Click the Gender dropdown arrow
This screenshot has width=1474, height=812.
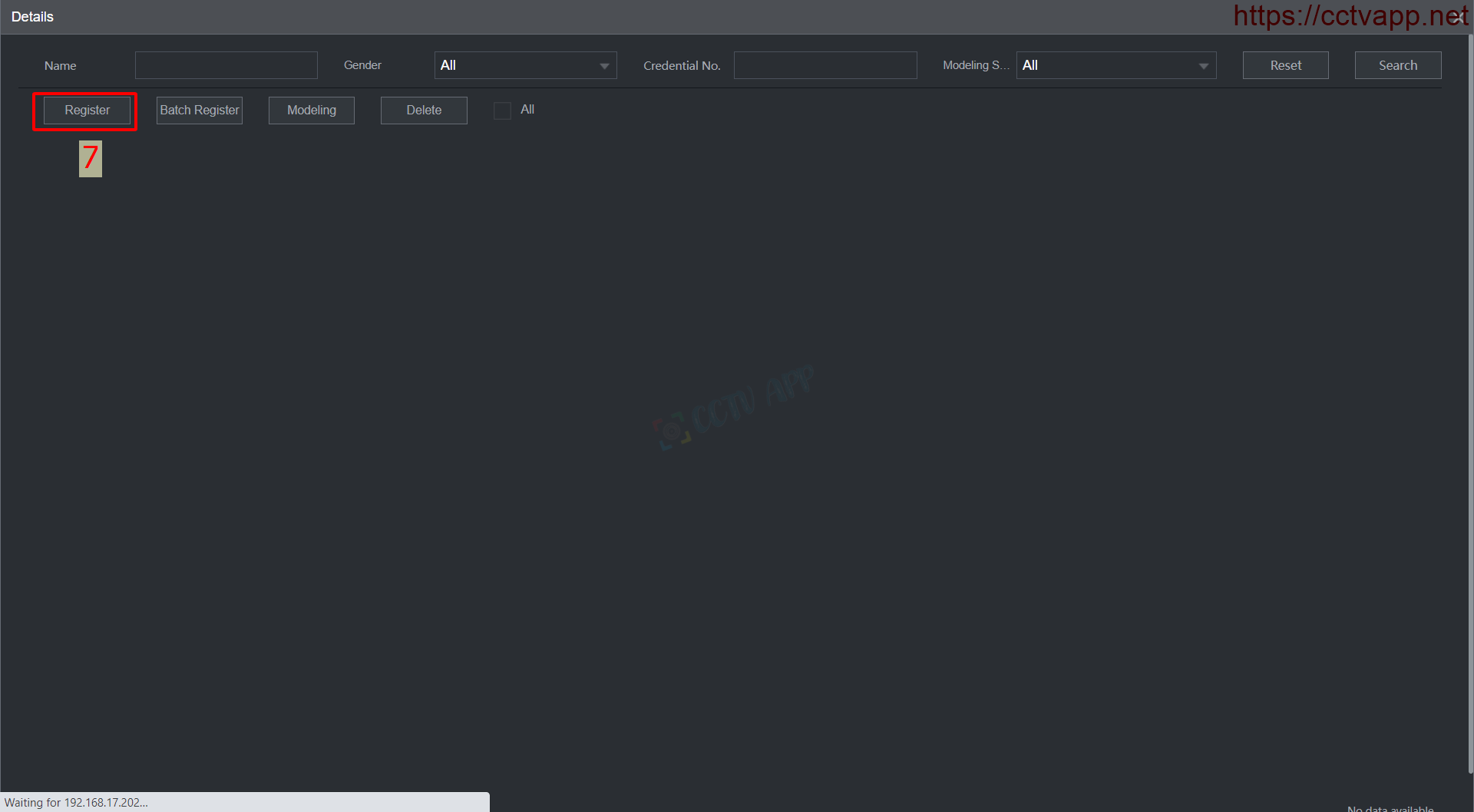pyautogui.click(x=604, y=66)
